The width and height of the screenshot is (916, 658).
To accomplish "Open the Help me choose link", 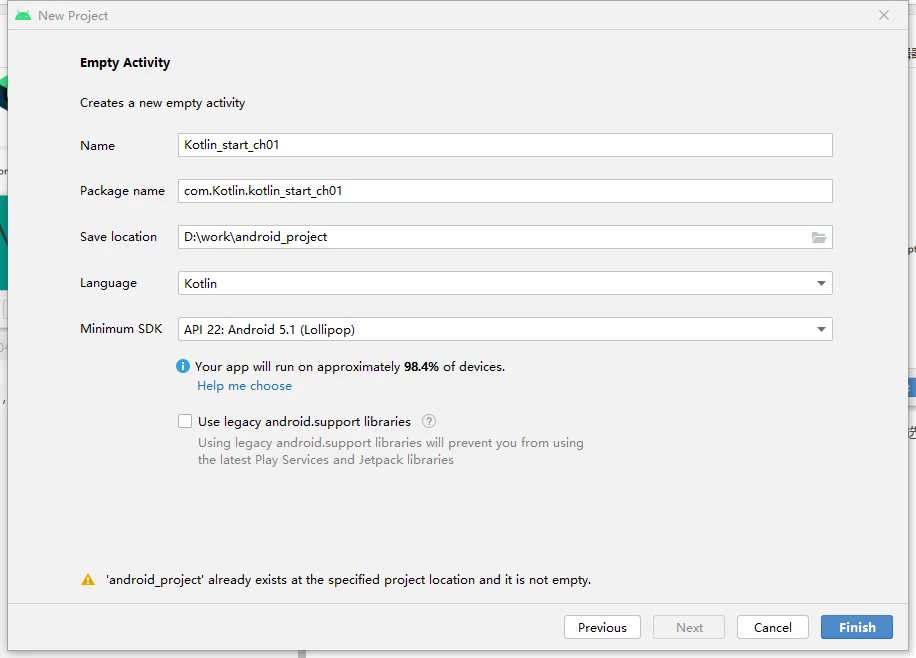I will (244, 386).
